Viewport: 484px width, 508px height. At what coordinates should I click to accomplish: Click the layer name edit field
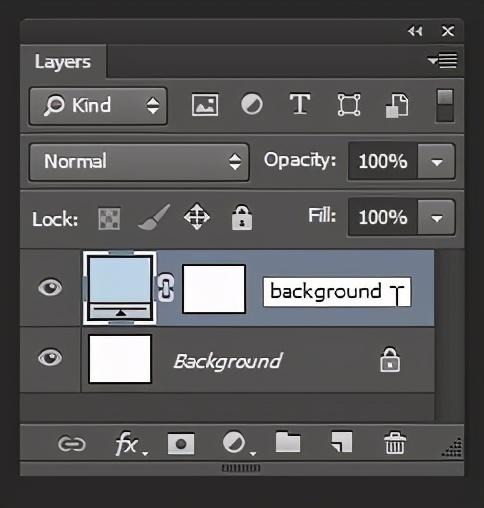tap(337, 292)
